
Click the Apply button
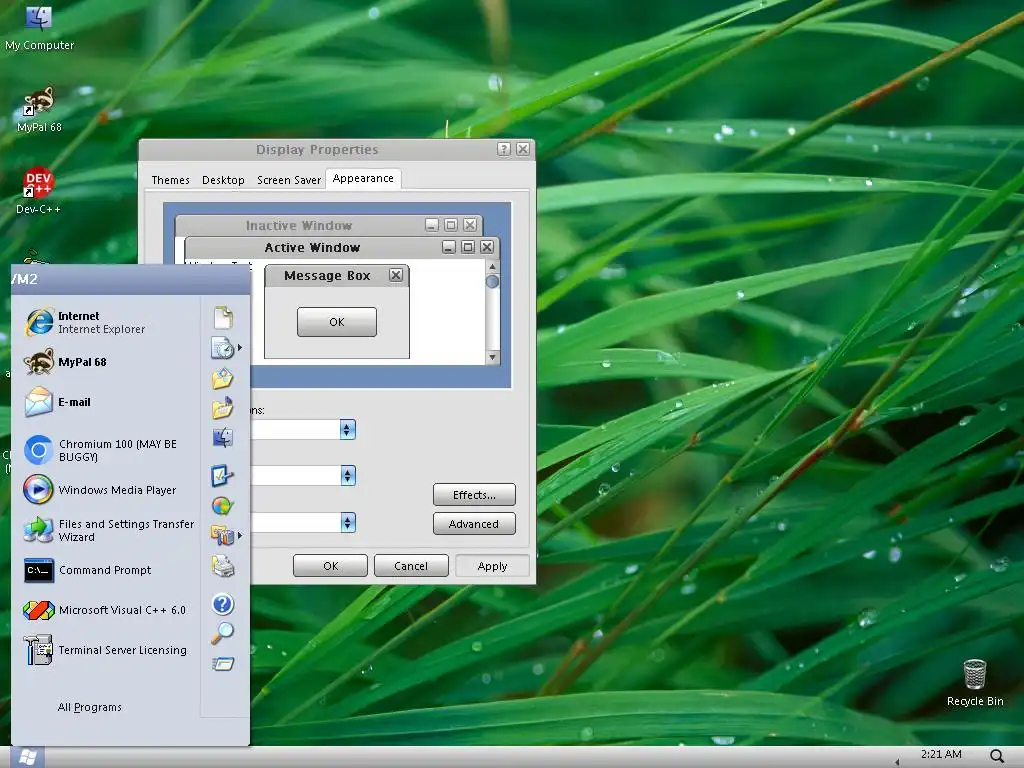coord(492,566)
